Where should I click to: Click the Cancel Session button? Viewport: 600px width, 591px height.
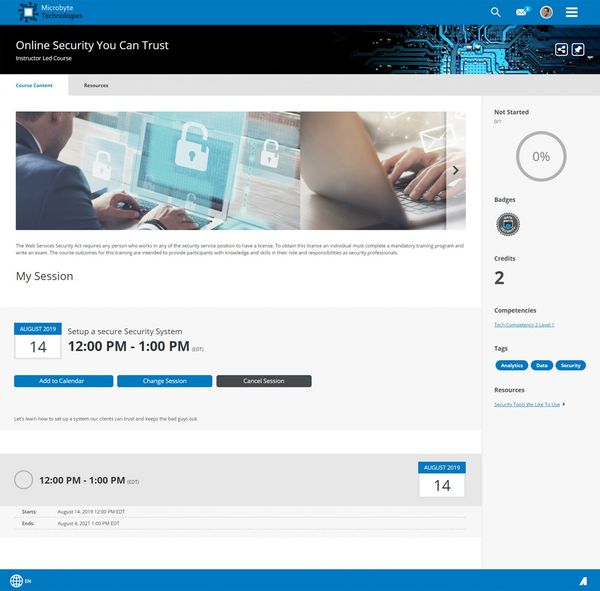coord(264,381)
